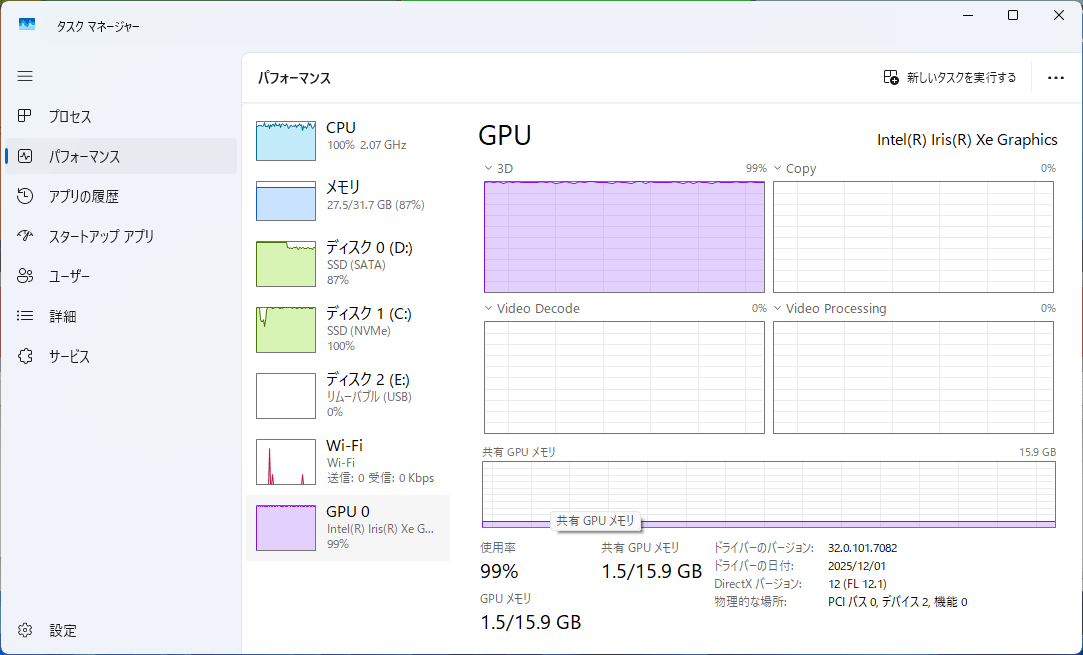
Task: Open the ユーザー users icon
Action: click(26, 276)
